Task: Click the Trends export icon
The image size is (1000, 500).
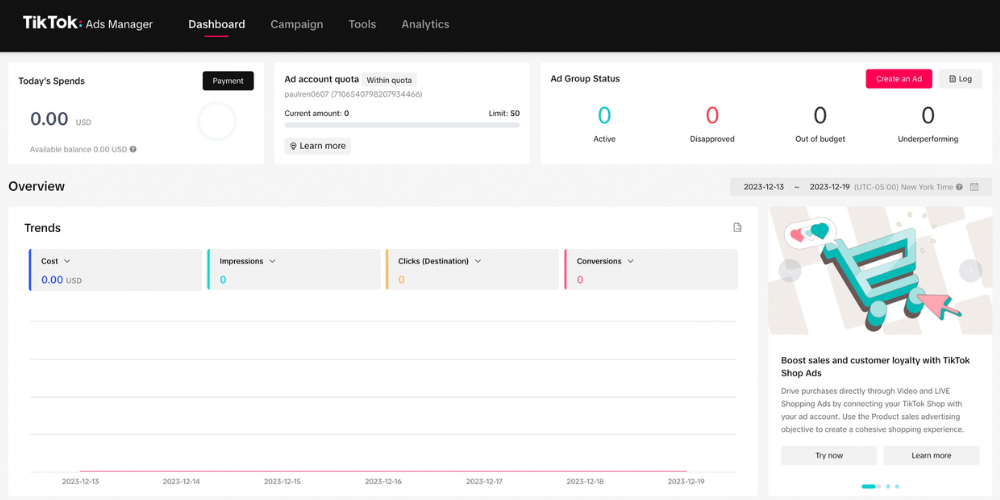Action: pos(737,228)
